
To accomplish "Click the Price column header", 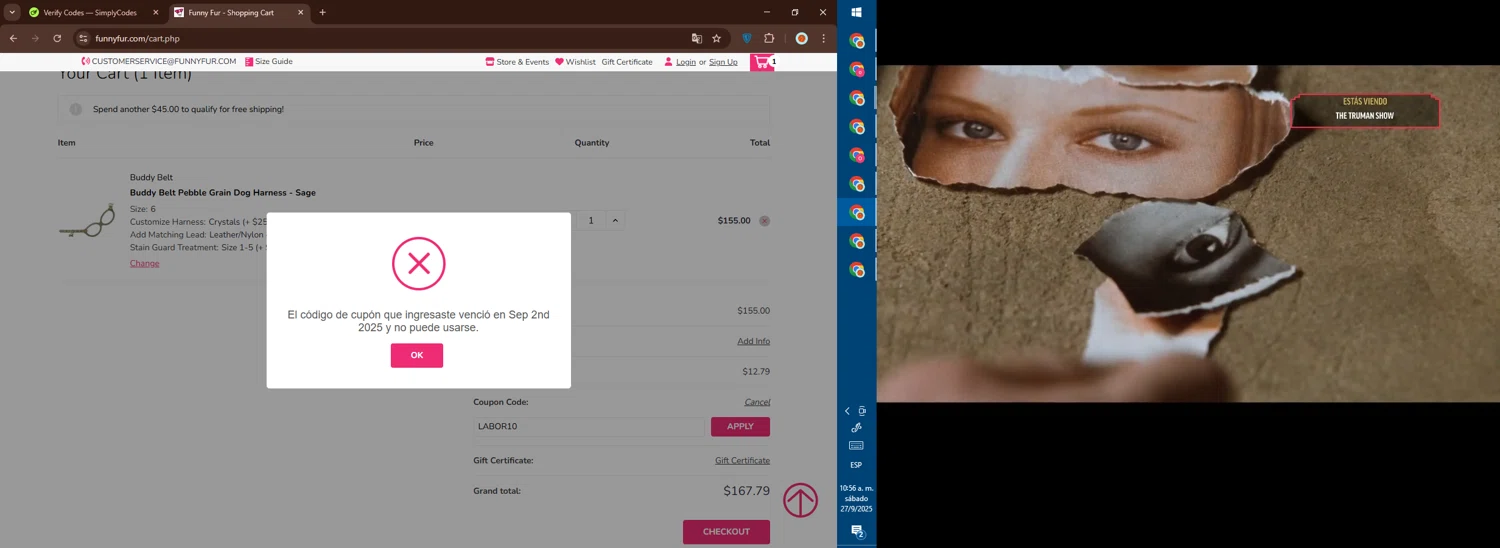I will point(424,143).
